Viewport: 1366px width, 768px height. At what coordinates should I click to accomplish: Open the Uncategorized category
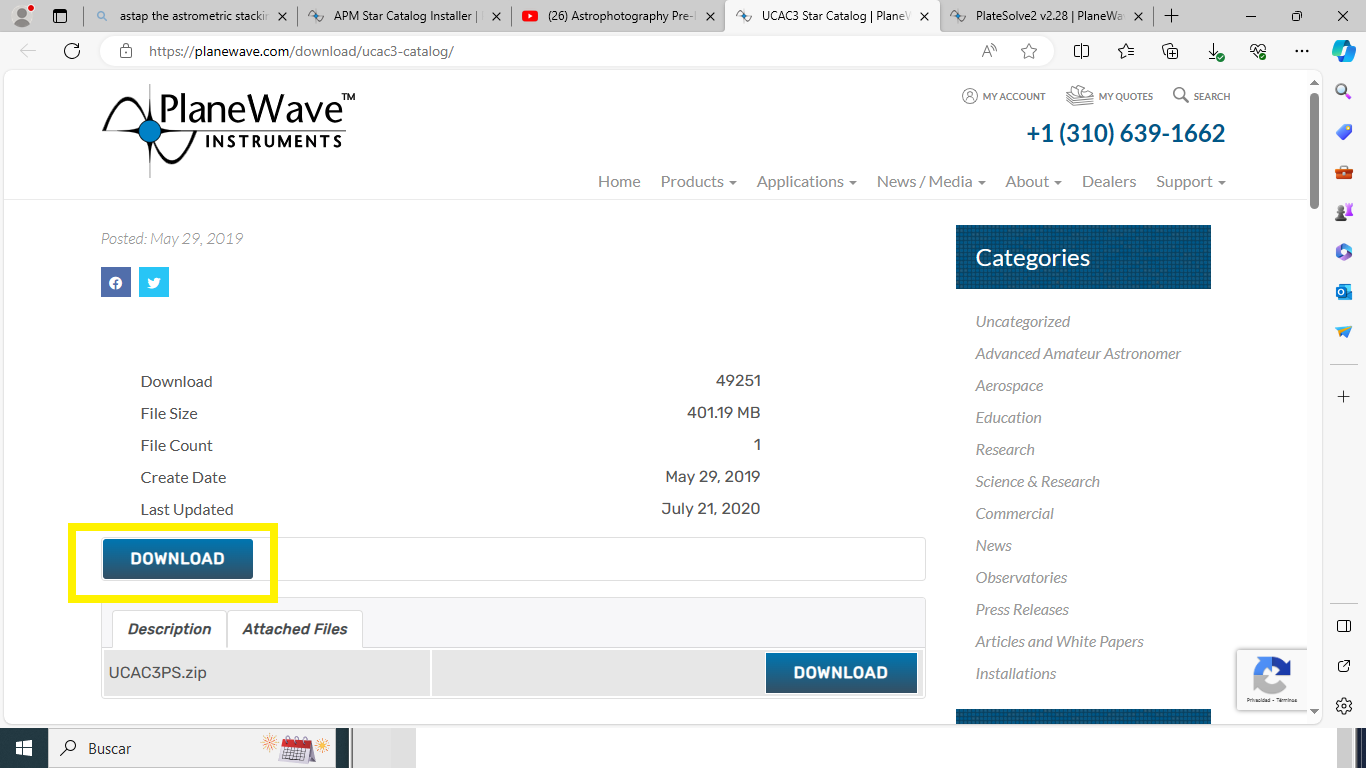[1023, 322]
